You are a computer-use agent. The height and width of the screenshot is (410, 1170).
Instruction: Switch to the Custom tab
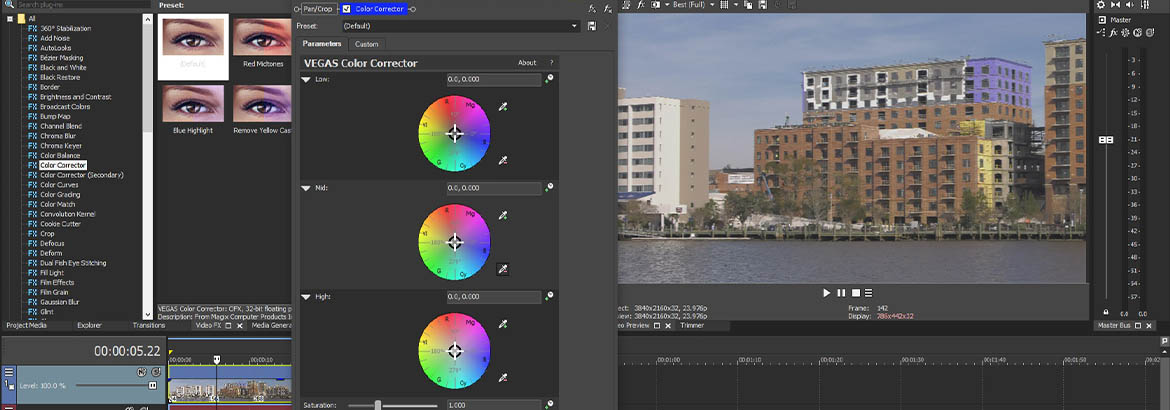366,44
